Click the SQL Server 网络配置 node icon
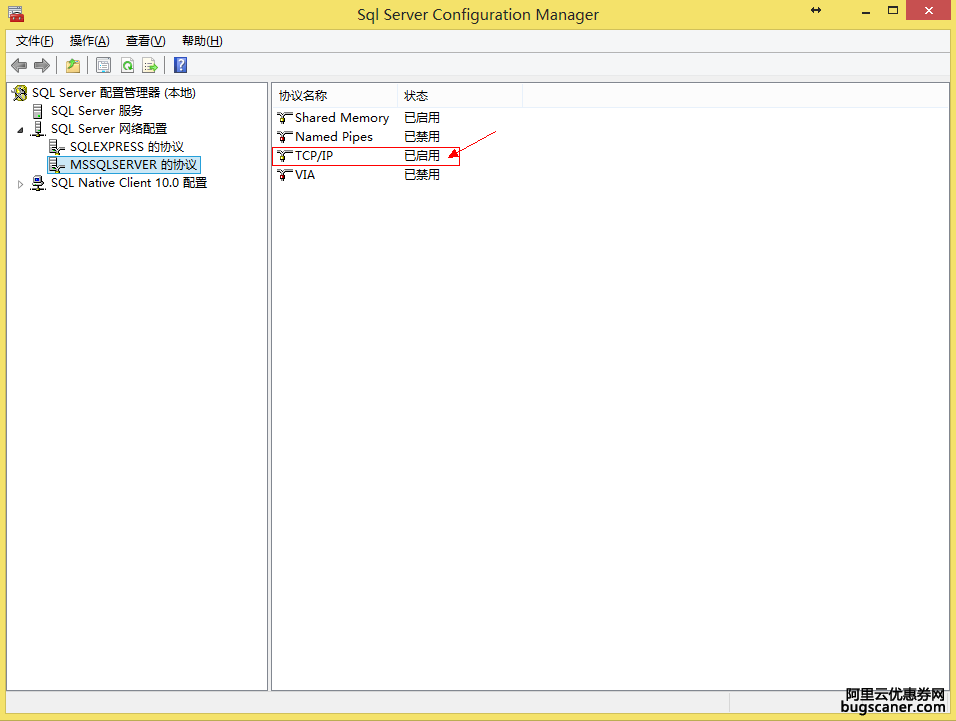The height and width of the screenshot is (721, 956). 38,129
